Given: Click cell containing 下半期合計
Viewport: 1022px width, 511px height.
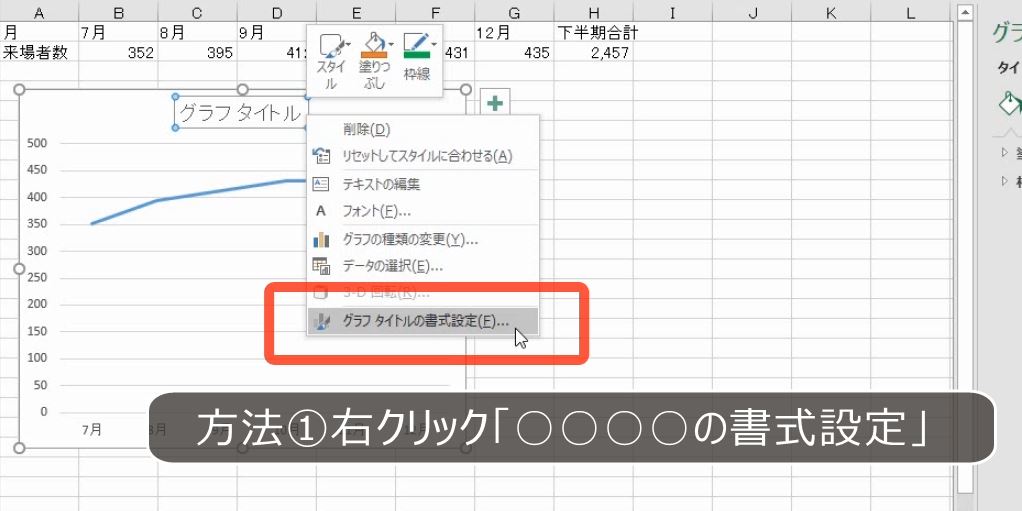Looking at the screenshot, I should [597, 33].
